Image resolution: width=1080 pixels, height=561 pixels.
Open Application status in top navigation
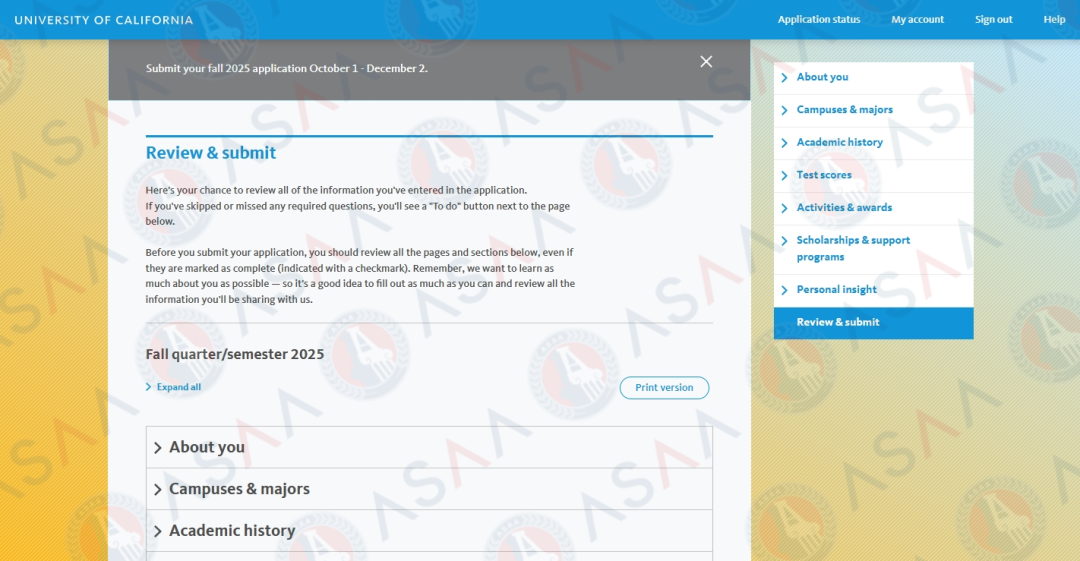(818, 20)
